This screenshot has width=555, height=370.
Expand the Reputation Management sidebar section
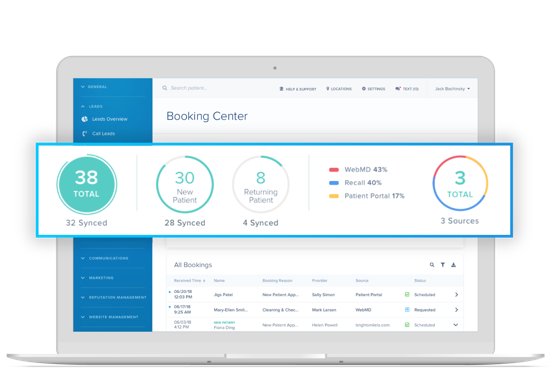[x=113, y=297]
